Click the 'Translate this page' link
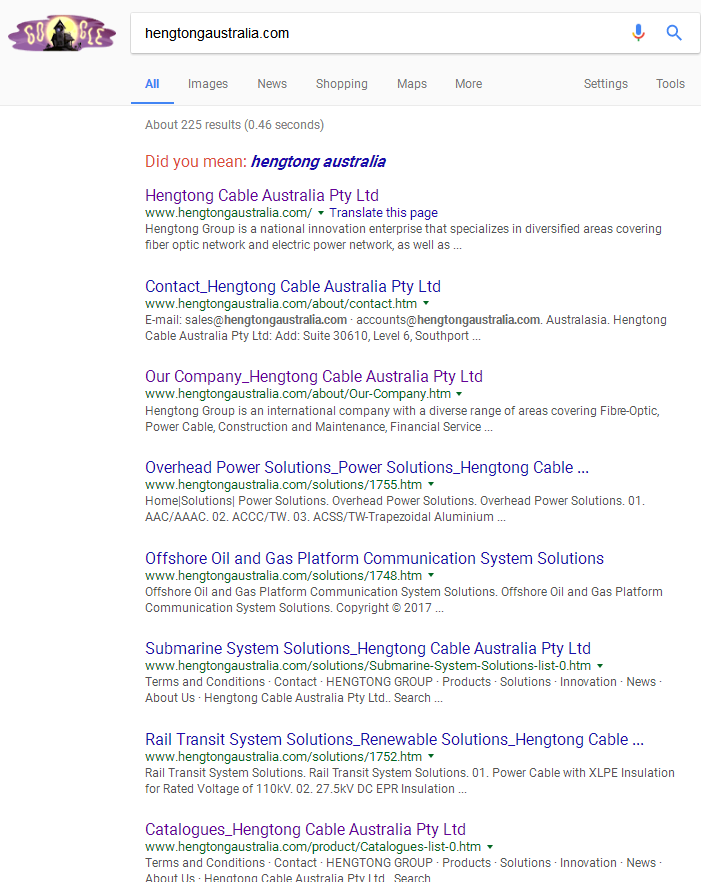Image resolution: width=701 pixels, height=882 pixels. (x=383, y=213)
